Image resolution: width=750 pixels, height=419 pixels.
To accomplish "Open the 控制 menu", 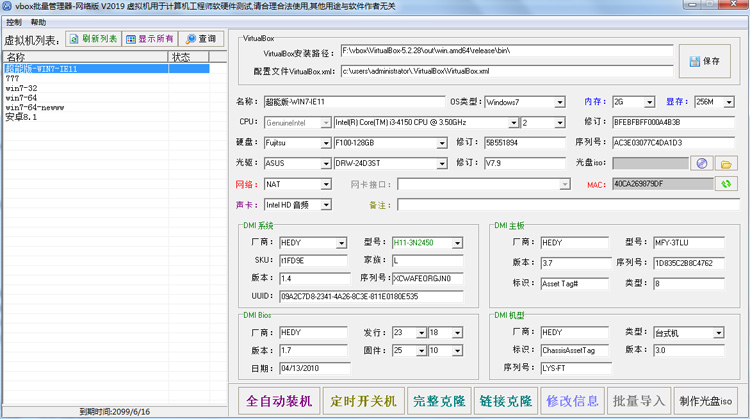I will pyautogui.click(x=14, y=22).
